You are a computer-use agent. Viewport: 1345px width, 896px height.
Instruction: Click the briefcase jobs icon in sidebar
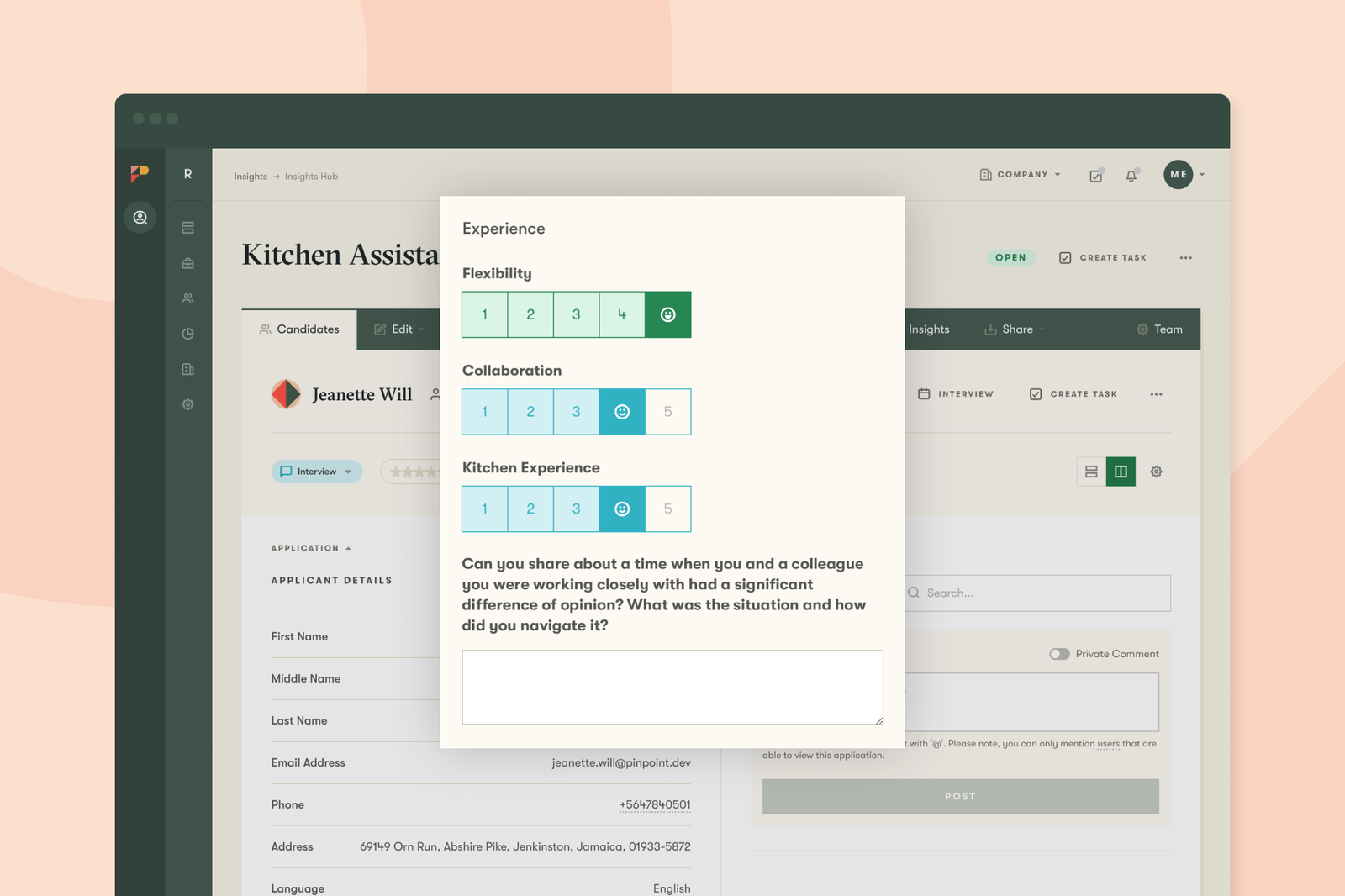188,263
